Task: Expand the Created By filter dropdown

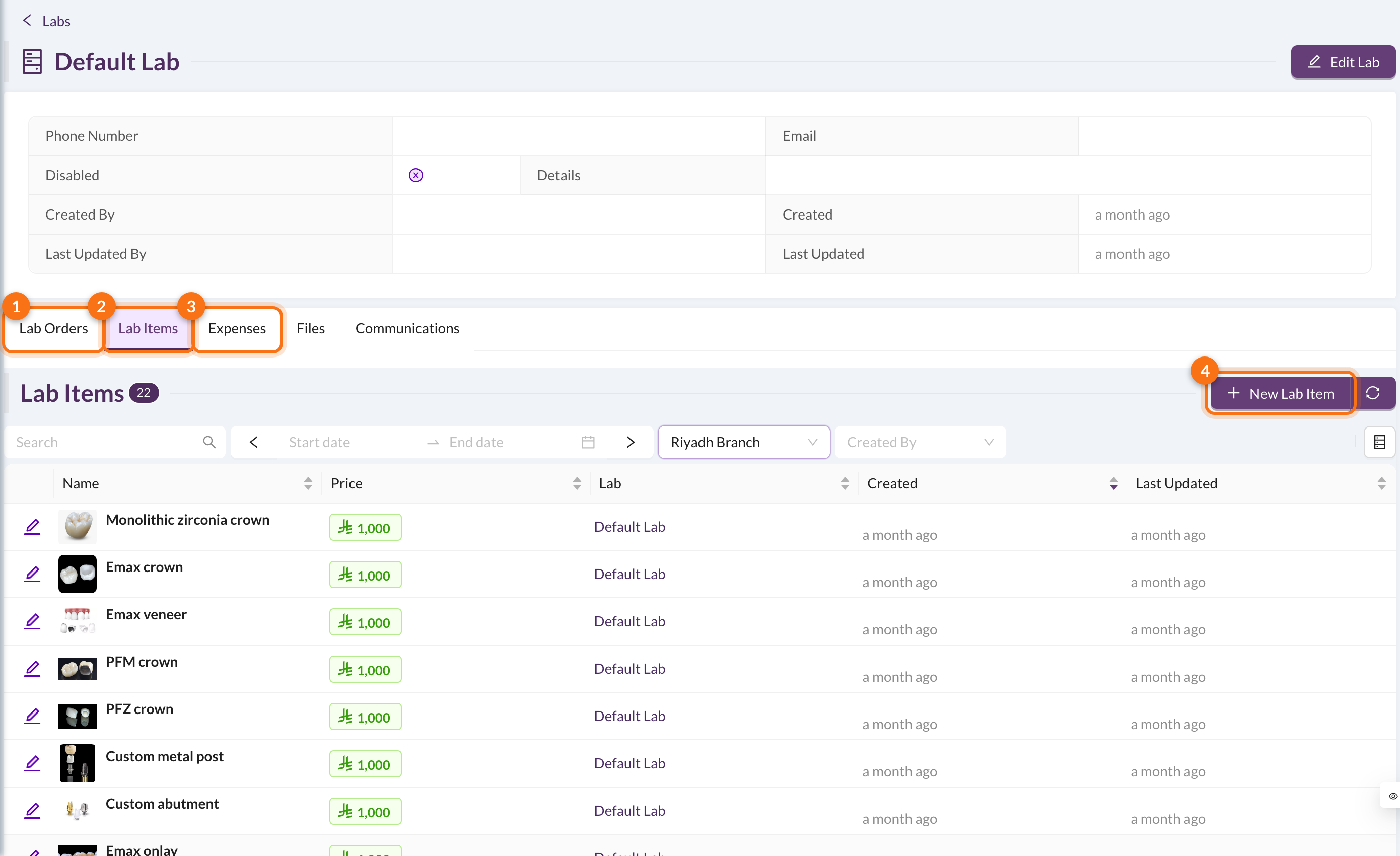Action: click(x=920, y=442)
